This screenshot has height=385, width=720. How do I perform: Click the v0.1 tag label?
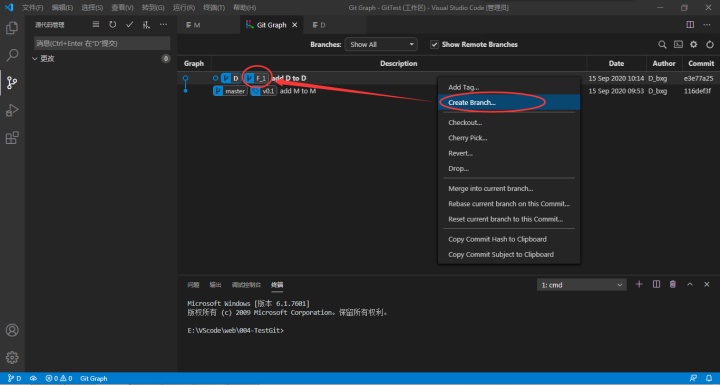(x=264, y=91)
